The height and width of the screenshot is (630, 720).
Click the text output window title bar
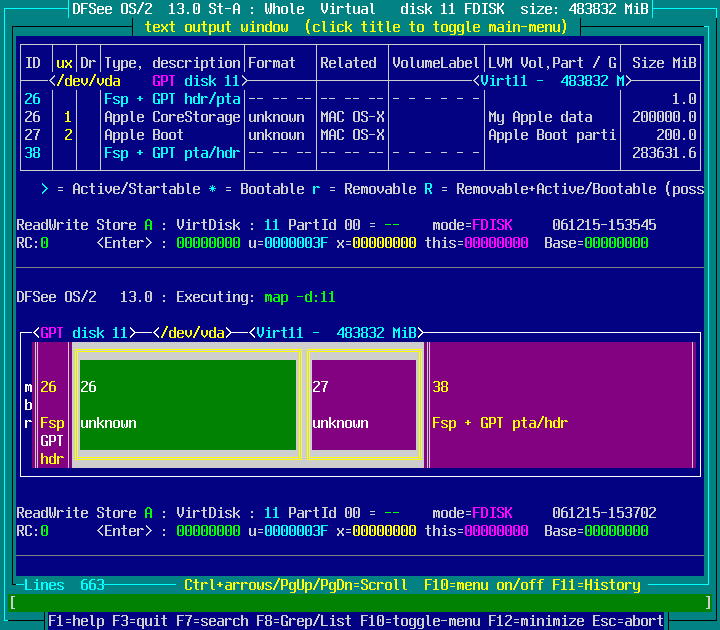(x=355, y=27)
